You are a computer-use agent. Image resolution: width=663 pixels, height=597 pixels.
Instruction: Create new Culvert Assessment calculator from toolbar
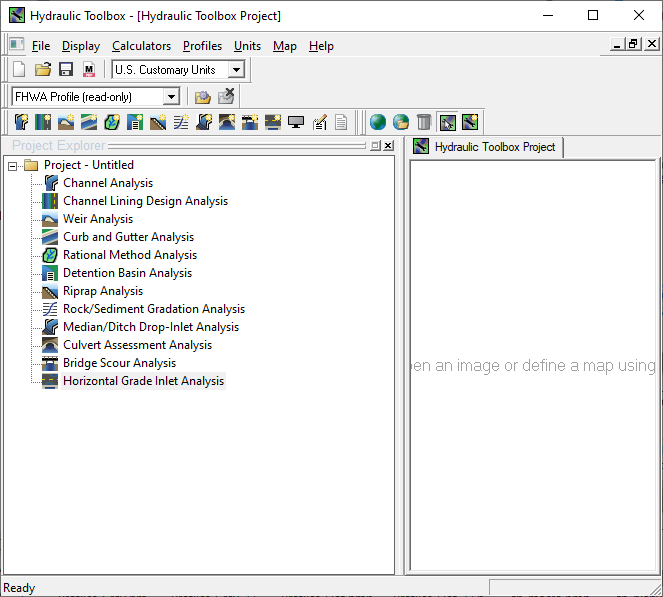coord(227,122)
